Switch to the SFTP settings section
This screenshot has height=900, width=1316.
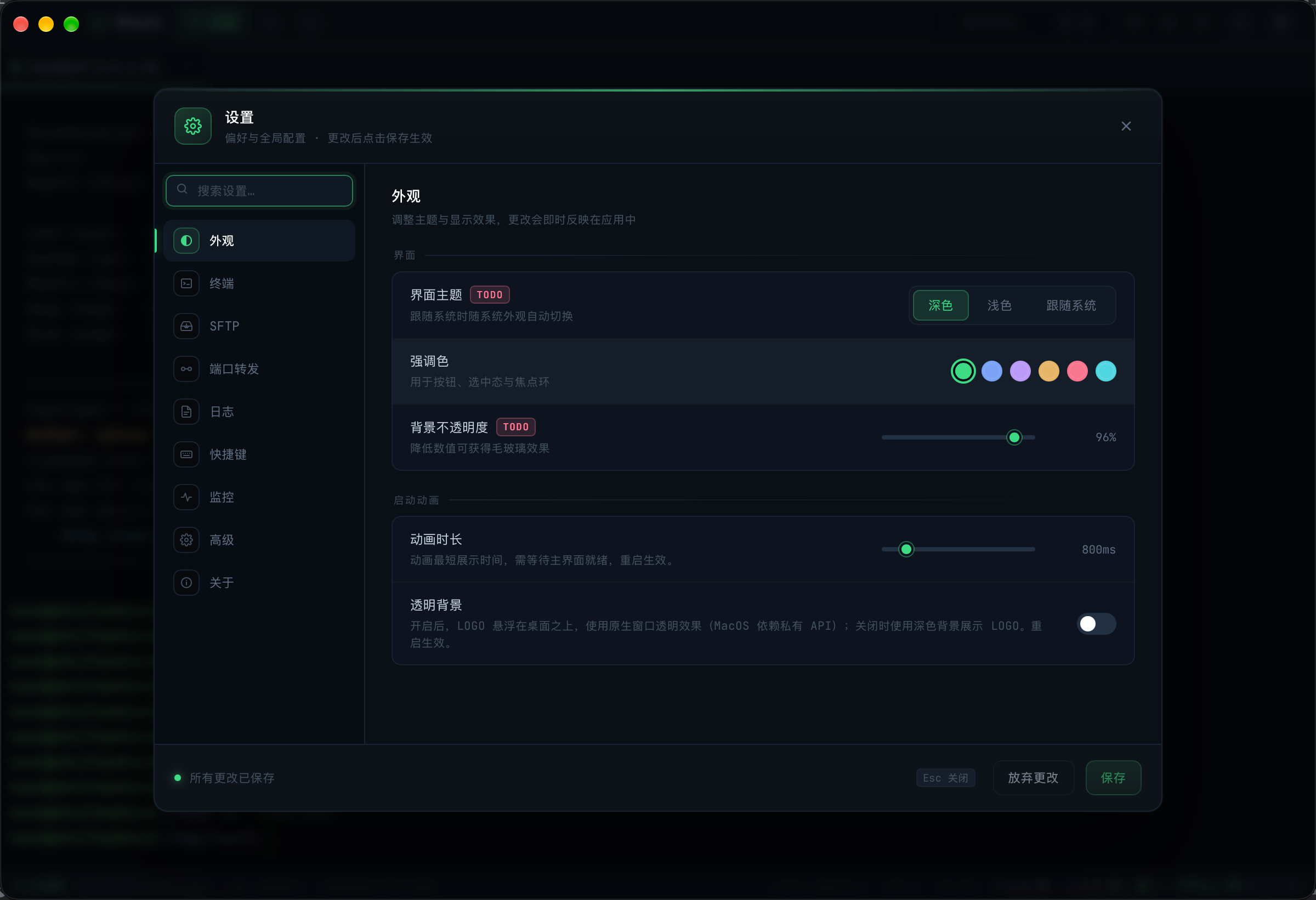tap(259, 326)
